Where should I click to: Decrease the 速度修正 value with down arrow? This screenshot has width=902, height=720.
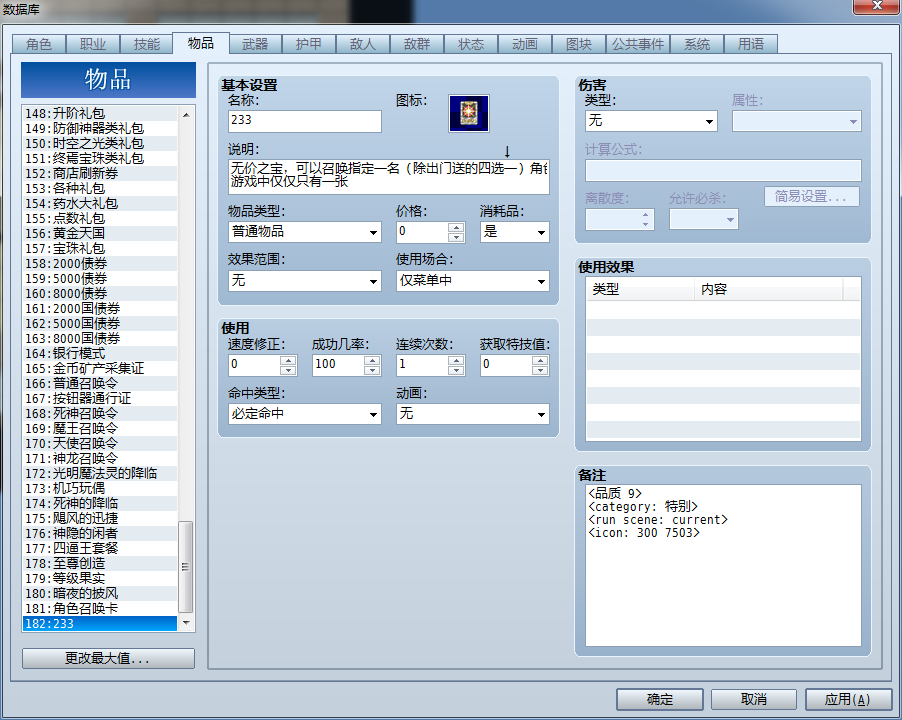tap(288, 370)
